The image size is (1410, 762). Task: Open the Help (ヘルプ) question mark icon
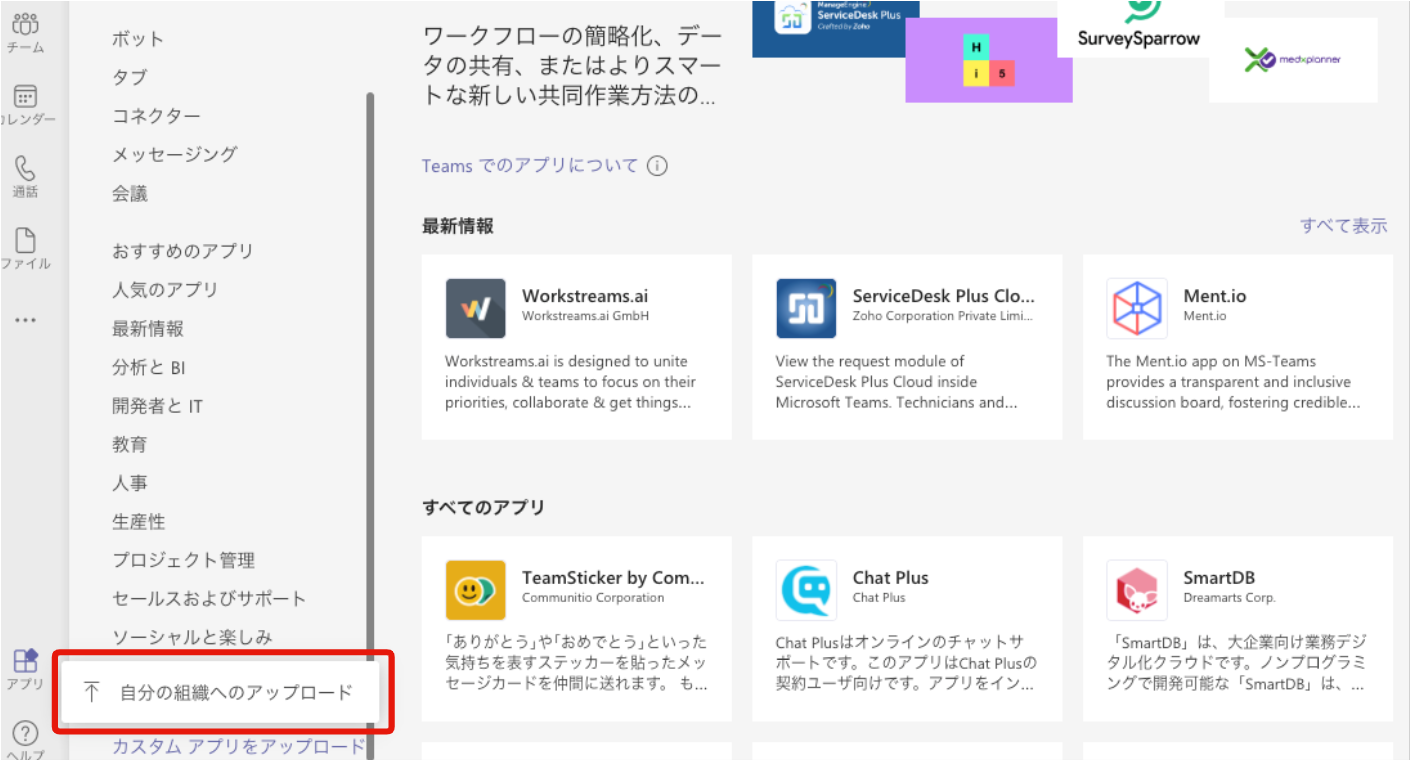[25, 735]
